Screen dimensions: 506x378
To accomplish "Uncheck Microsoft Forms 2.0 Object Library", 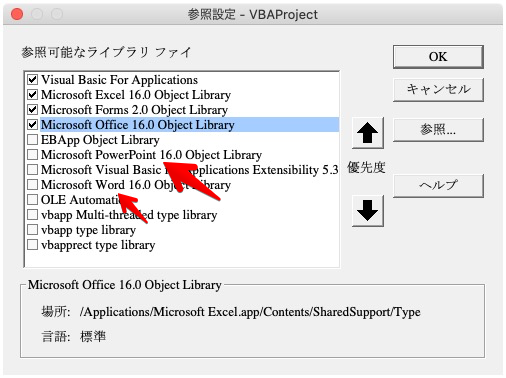I will coord(32,110).
